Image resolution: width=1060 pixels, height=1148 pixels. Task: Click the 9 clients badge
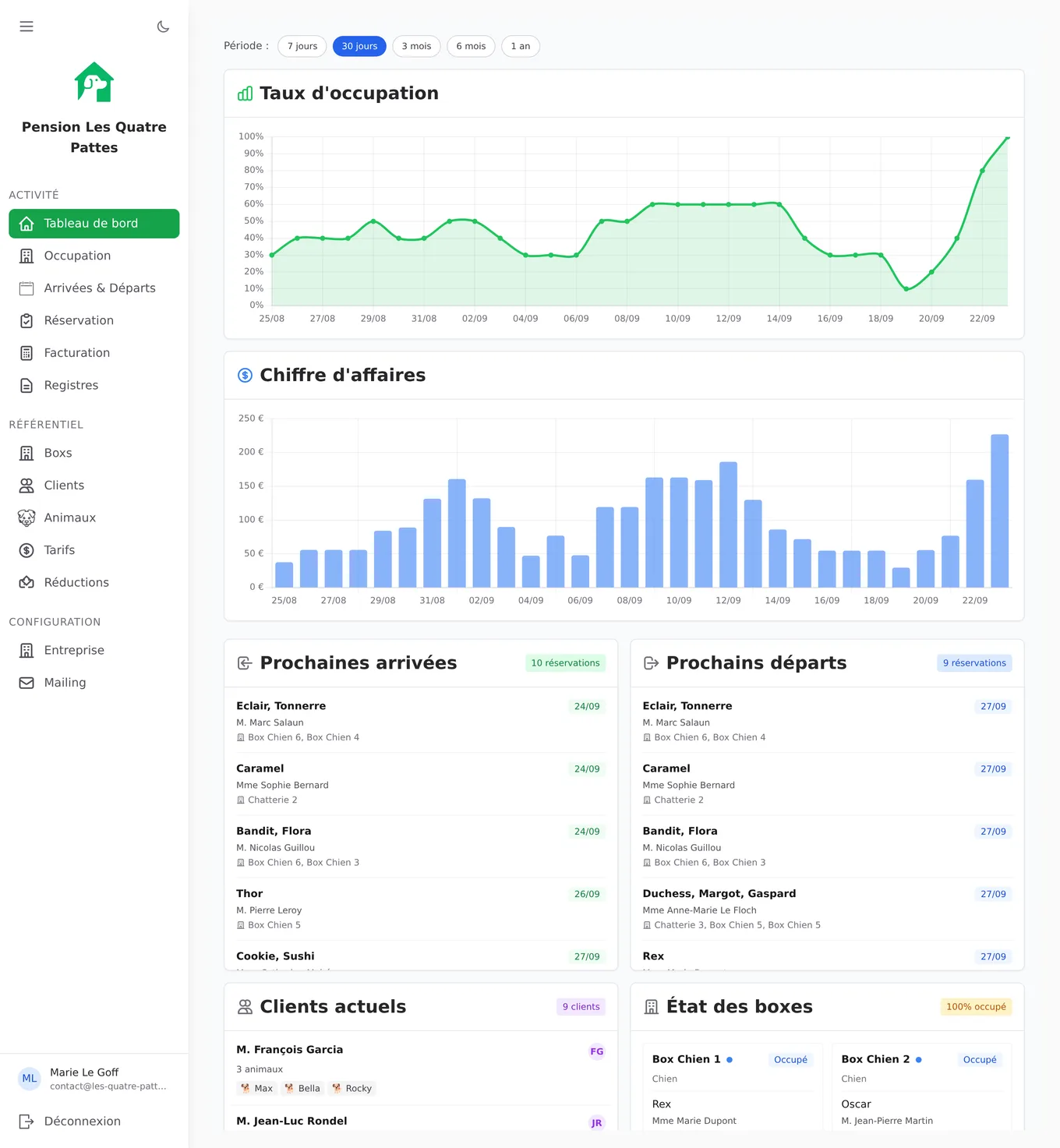pos(581,1007)
